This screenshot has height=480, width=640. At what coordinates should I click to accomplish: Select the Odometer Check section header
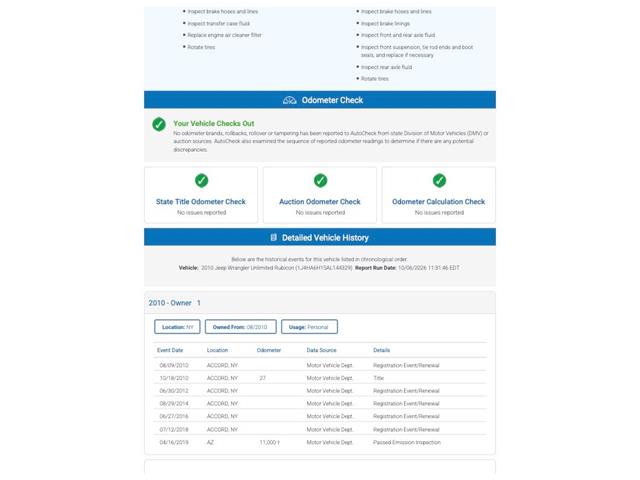(320, 100)
